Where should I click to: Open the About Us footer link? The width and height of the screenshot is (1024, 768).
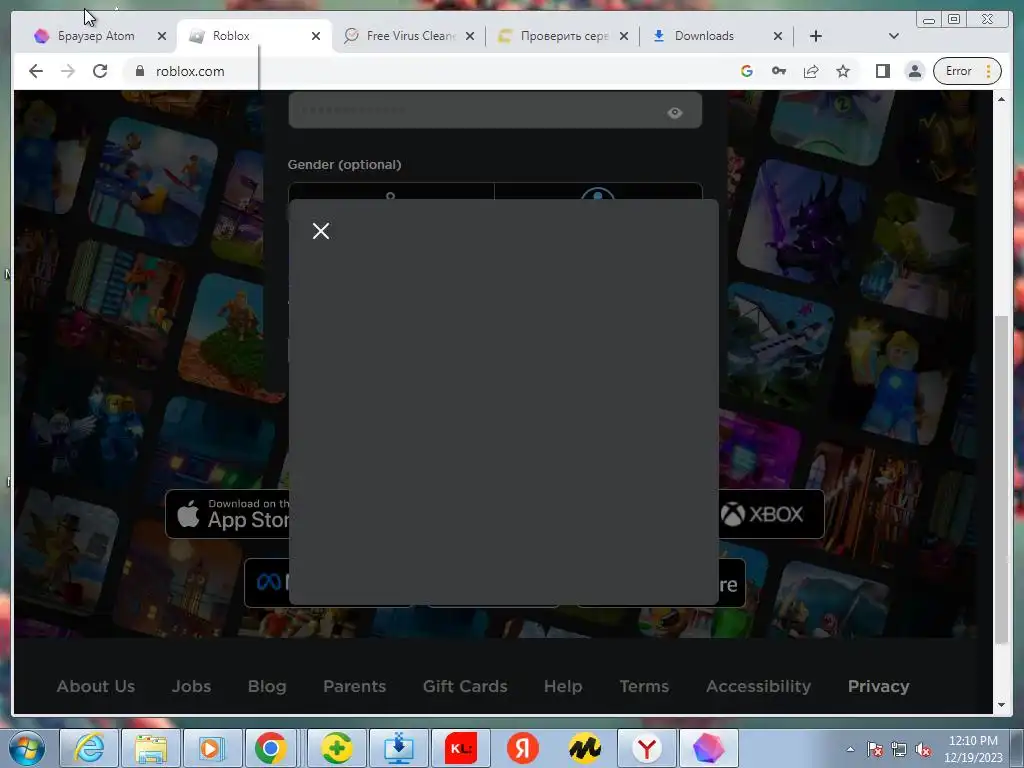[x=95, y=686]
